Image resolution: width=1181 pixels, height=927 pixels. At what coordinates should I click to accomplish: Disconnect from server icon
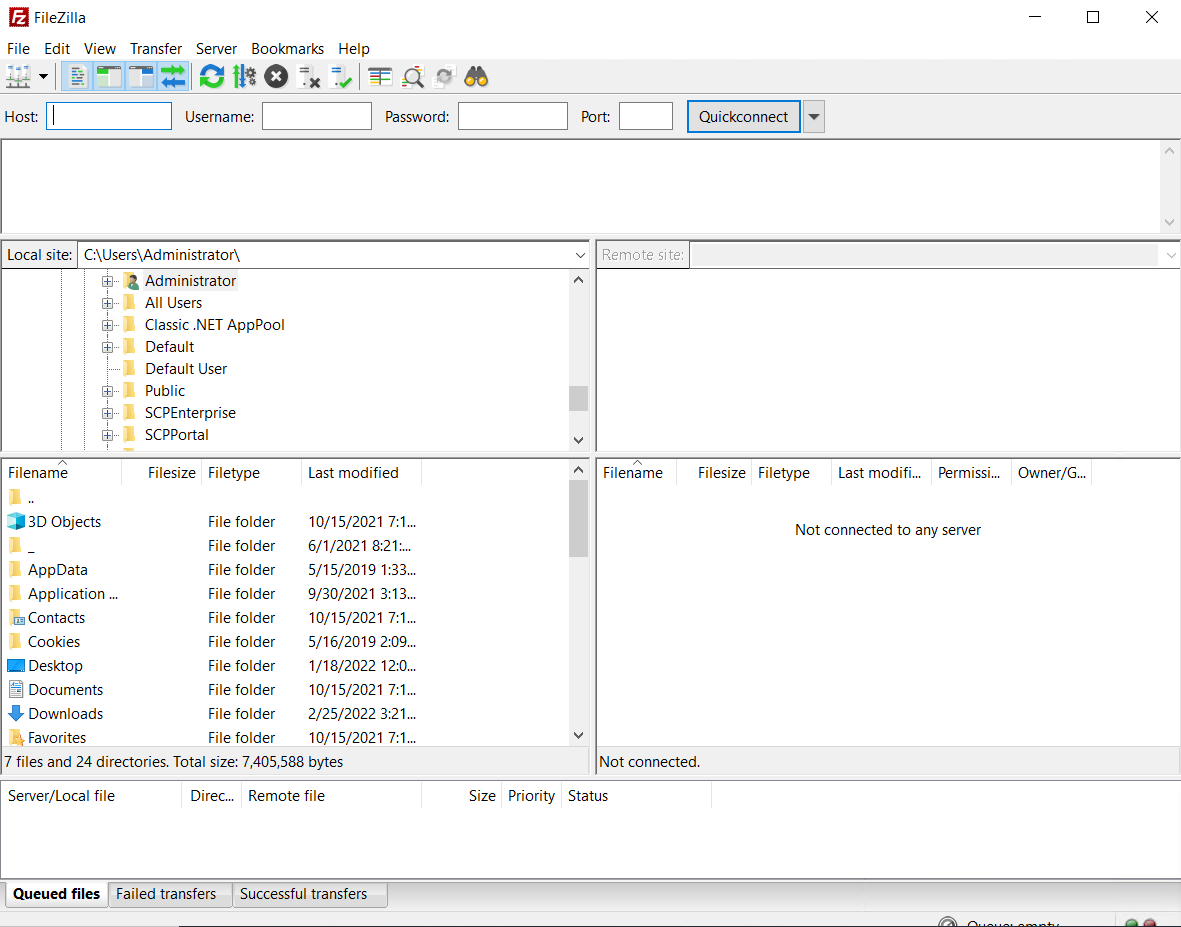[309, 77]
